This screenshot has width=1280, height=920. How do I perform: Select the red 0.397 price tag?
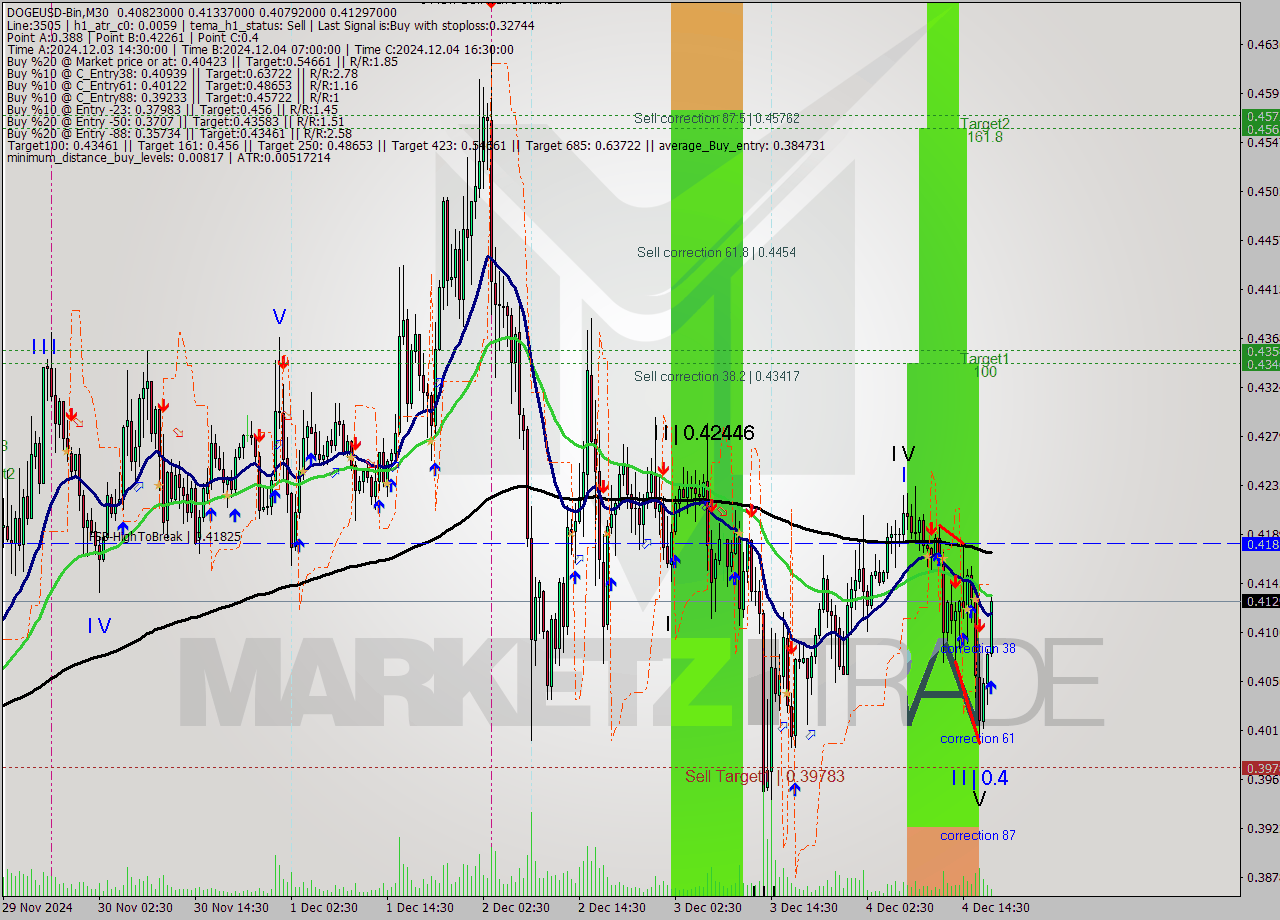click(1261, 768)
